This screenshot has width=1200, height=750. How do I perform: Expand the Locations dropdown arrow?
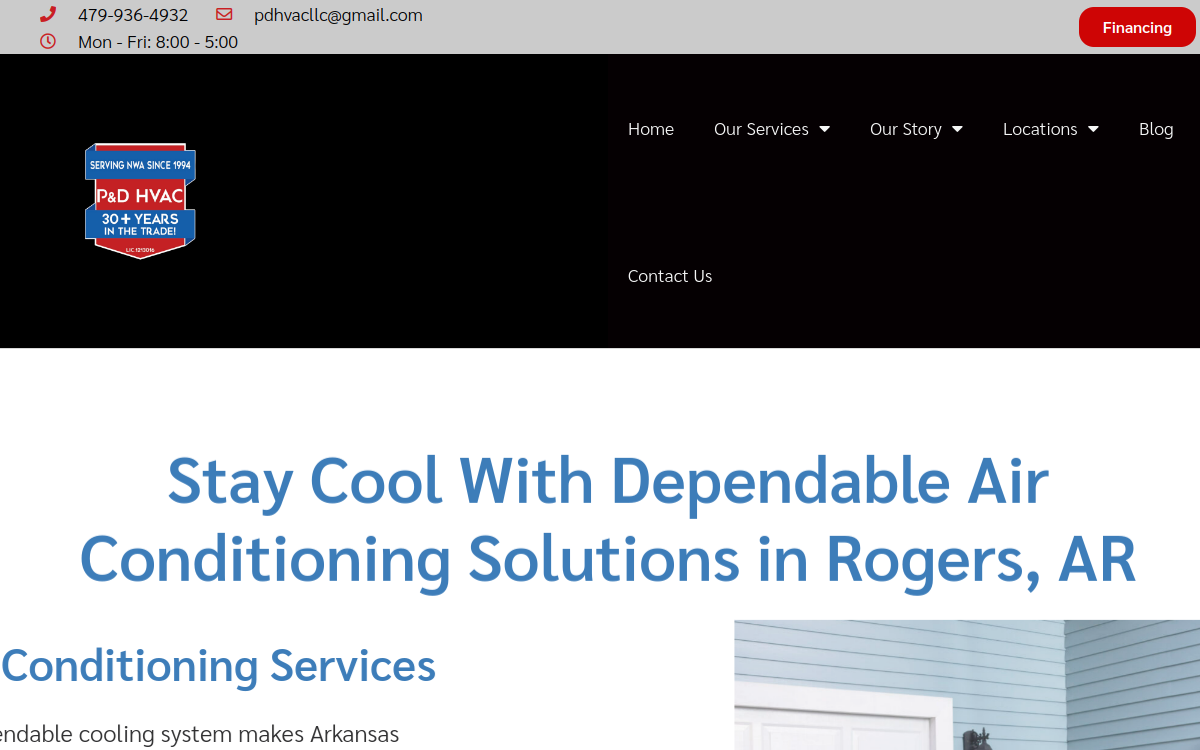(x=1093, y=129)
